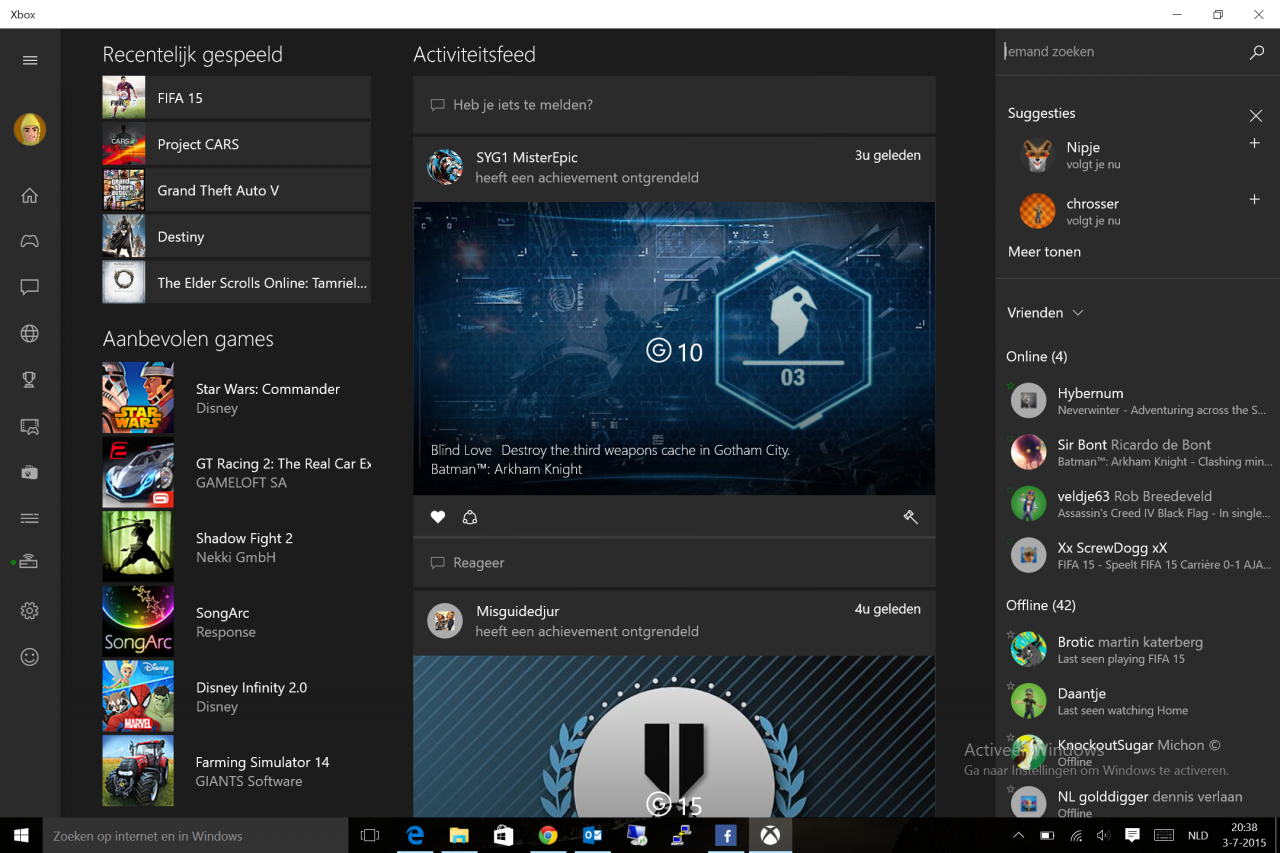Select GT Racing 2: The Real Car
The height and width of the screenshot is (853, 1280).
tap(236, 472)
